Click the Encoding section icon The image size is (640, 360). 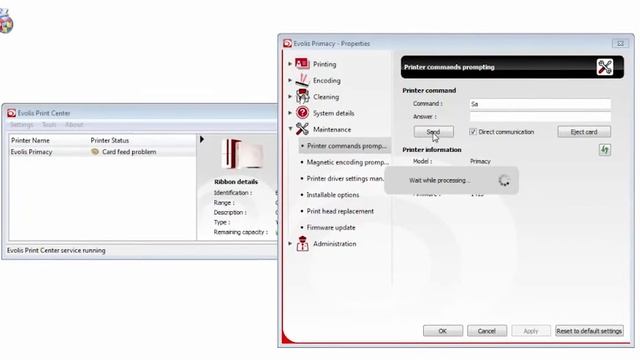(302, 80)
